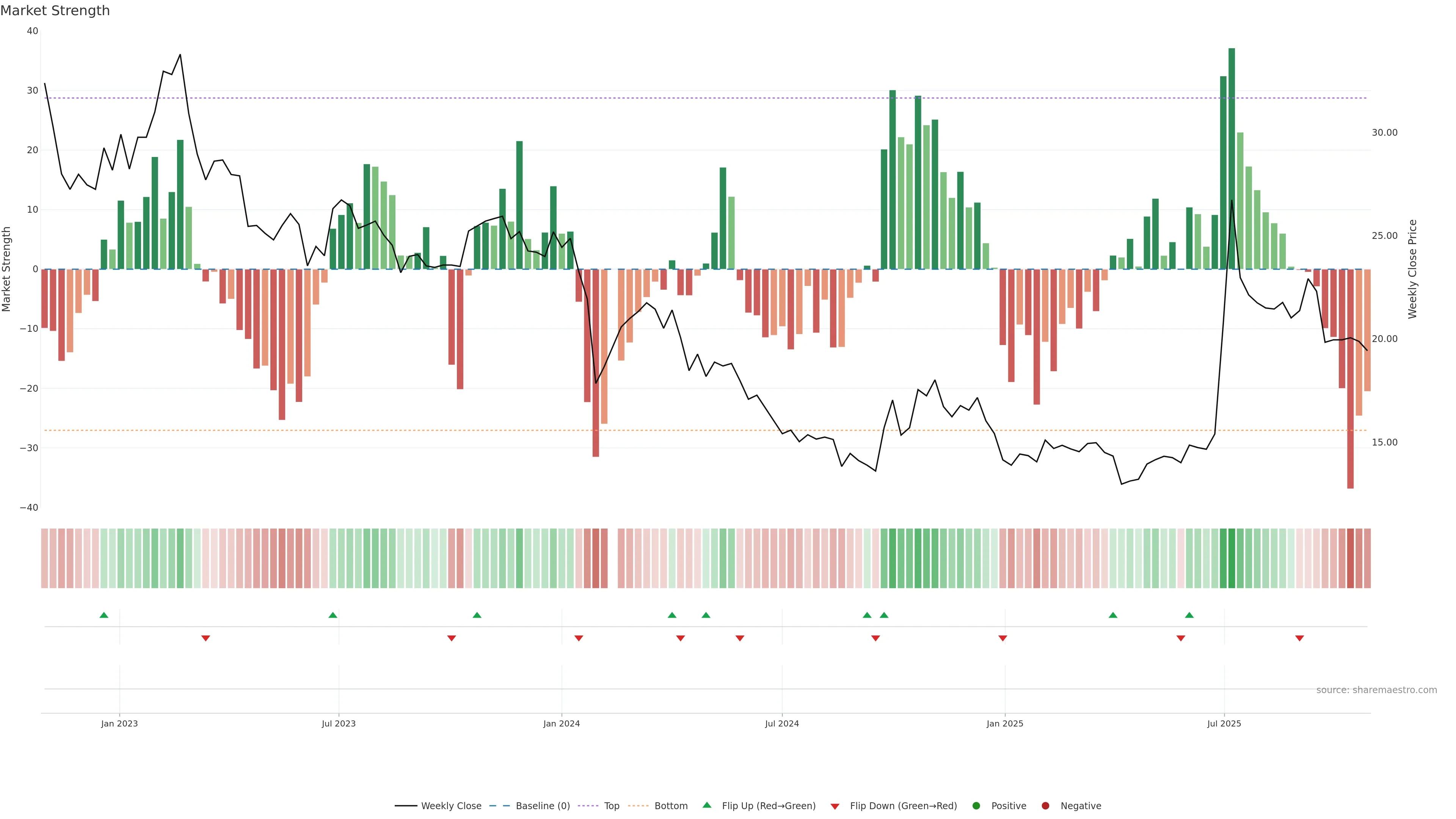Click the 30.00 right axis price label
This screenshot has height=819, width=1456.
point(1384,132)
